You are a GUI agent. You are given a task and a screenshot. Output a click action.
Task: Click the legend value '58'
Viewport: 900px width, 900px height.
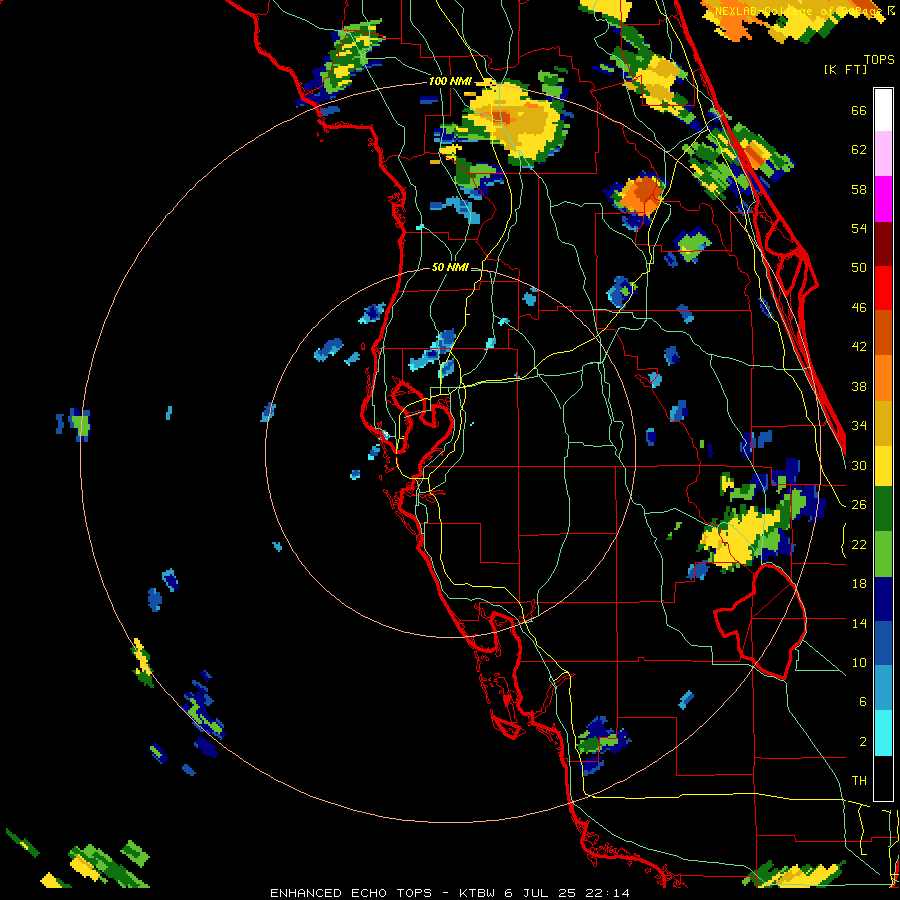point(859,189)
